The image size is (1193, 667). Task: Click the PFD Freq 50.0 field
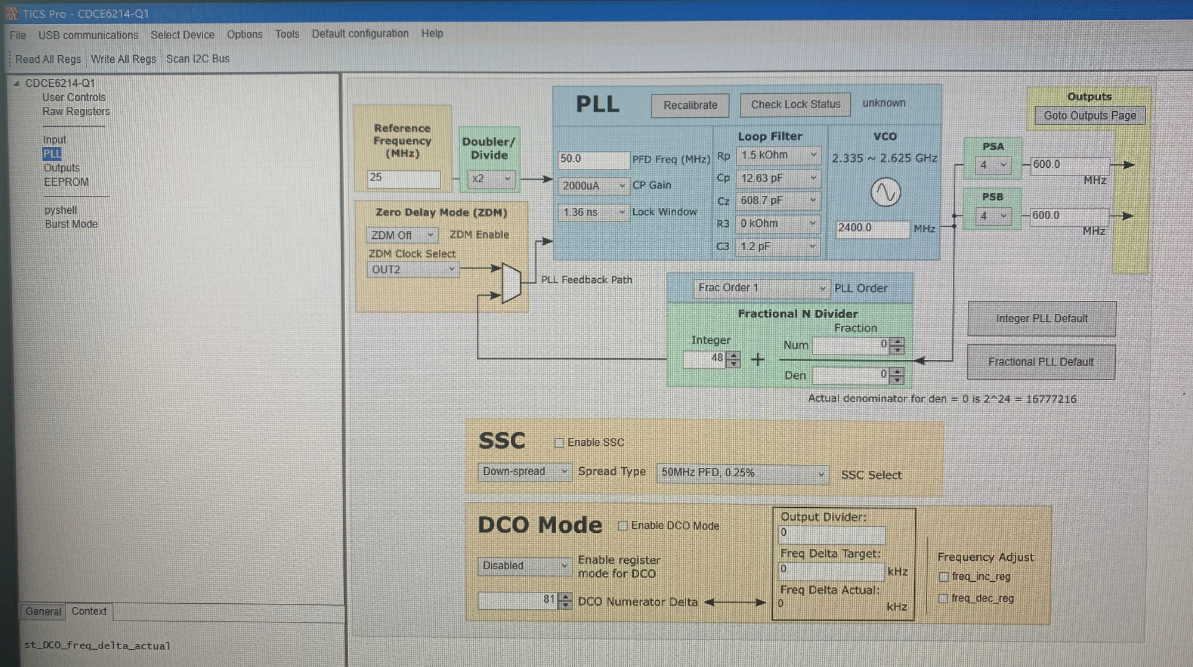tap(593, 160)
